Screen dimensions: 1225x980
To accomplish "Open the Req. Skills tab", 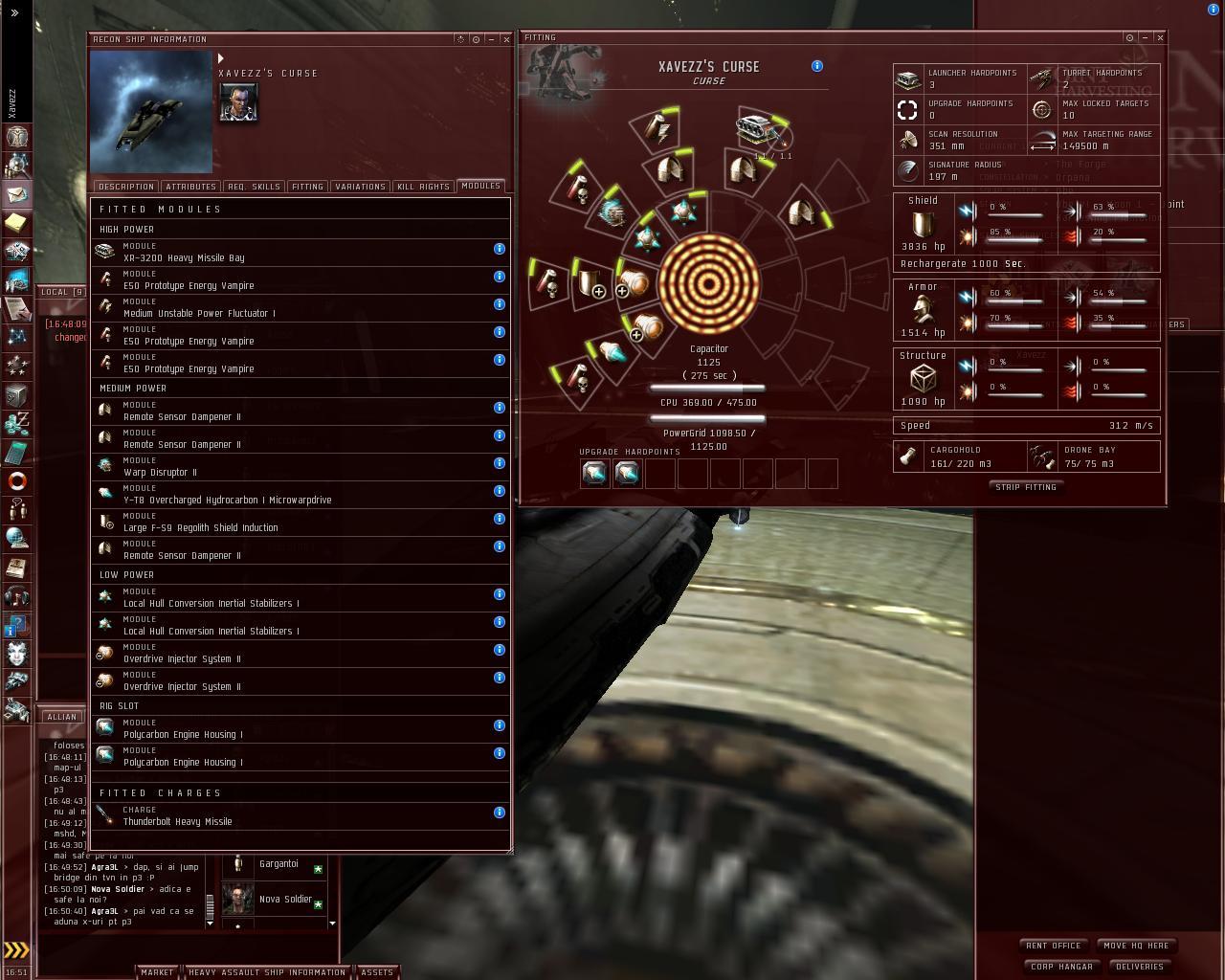I will (x=254, y=187).
